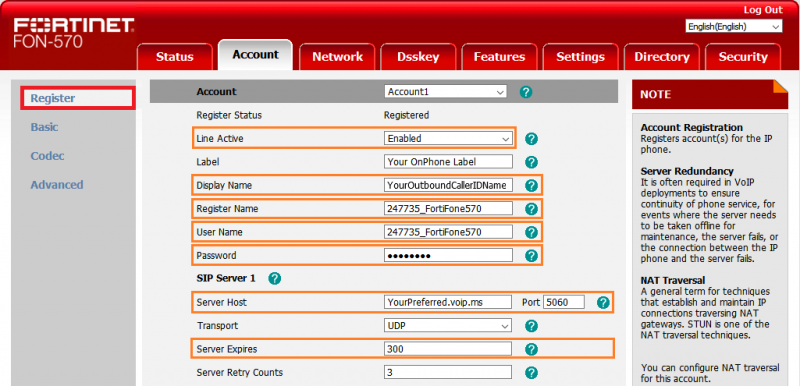Screen dimensions: 800x386
Task: Click help icon for Register Name
Action: tap(532, 209)
